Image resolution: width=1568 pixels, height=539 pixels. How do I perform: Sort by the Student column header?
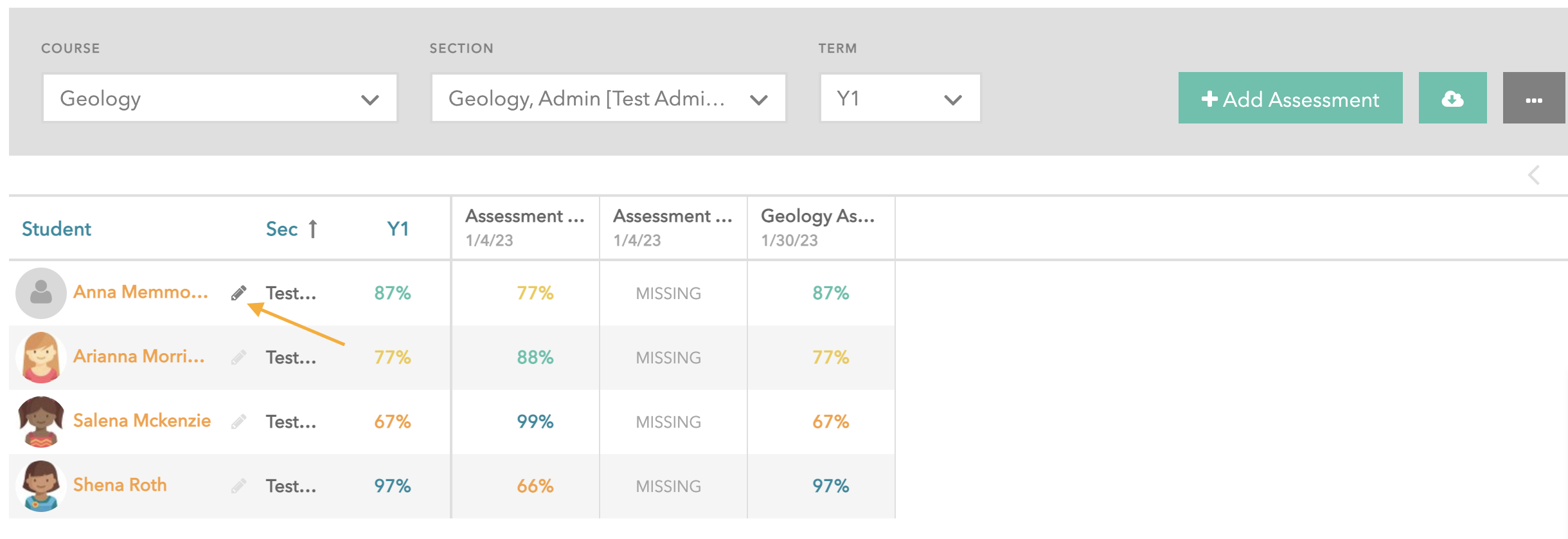point(57,229)
